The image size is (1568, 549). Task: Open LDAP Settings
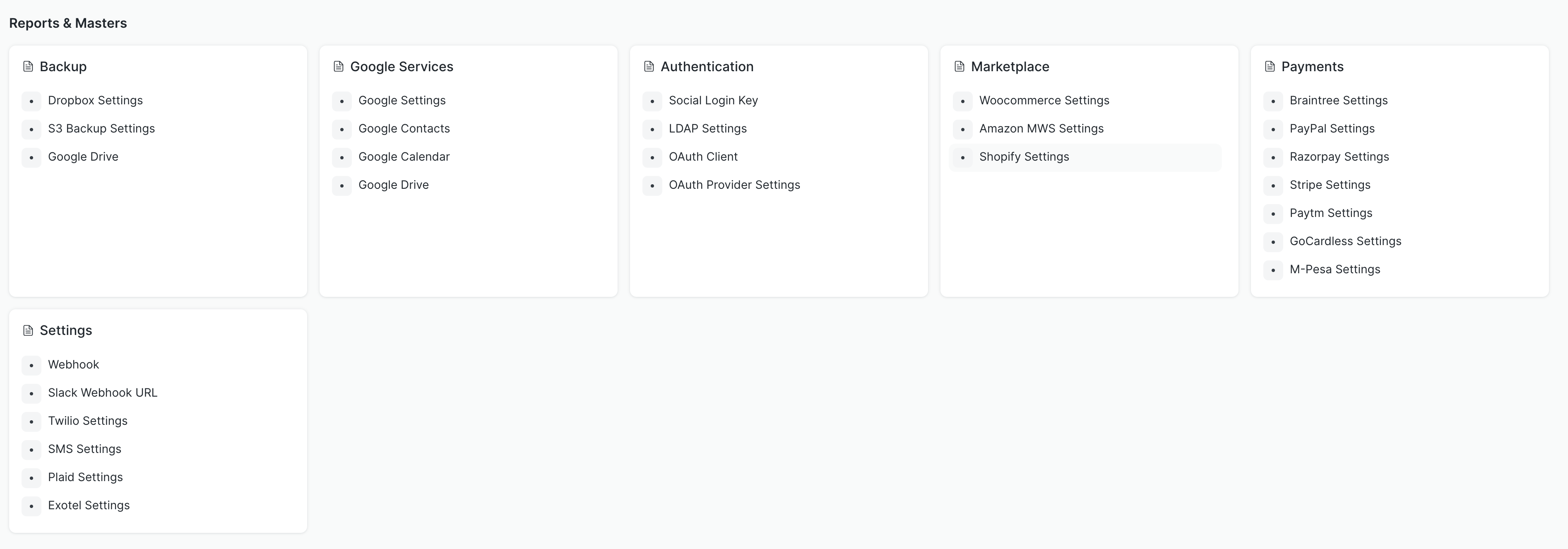click(x=708, y=128)
